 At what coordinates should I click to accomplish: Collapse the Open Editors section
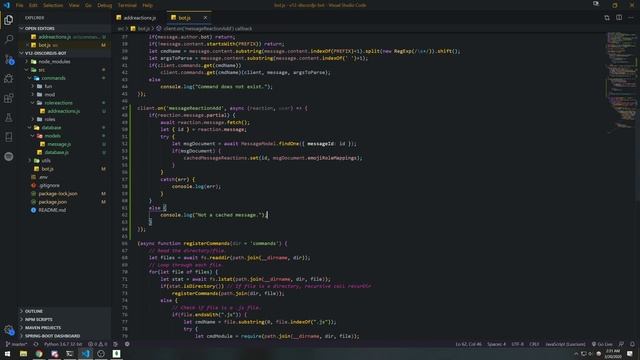pyautogui.click(x=64, y=29)
